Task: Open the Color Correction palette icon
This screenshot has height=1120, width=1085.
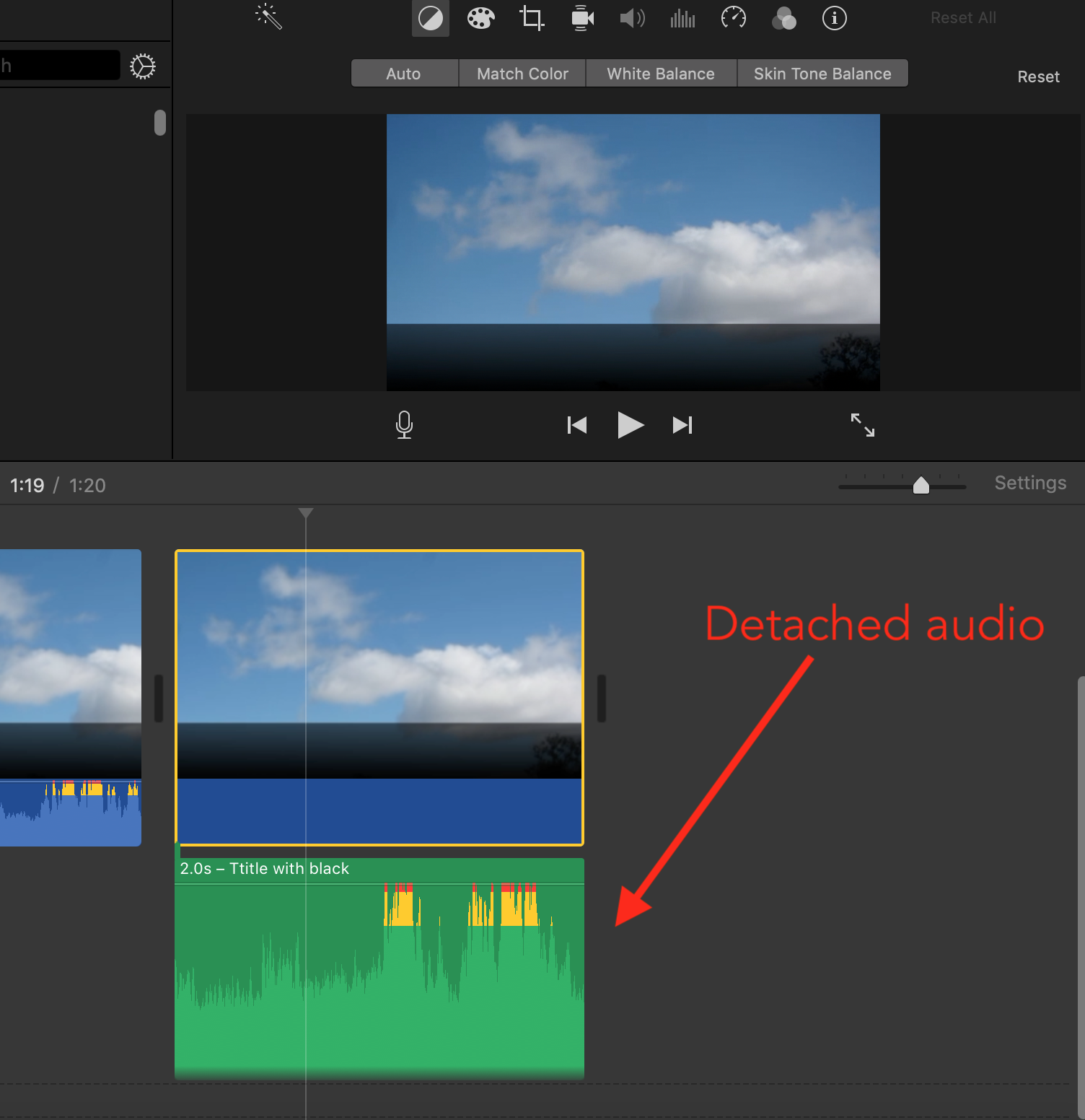Action: 480,18
